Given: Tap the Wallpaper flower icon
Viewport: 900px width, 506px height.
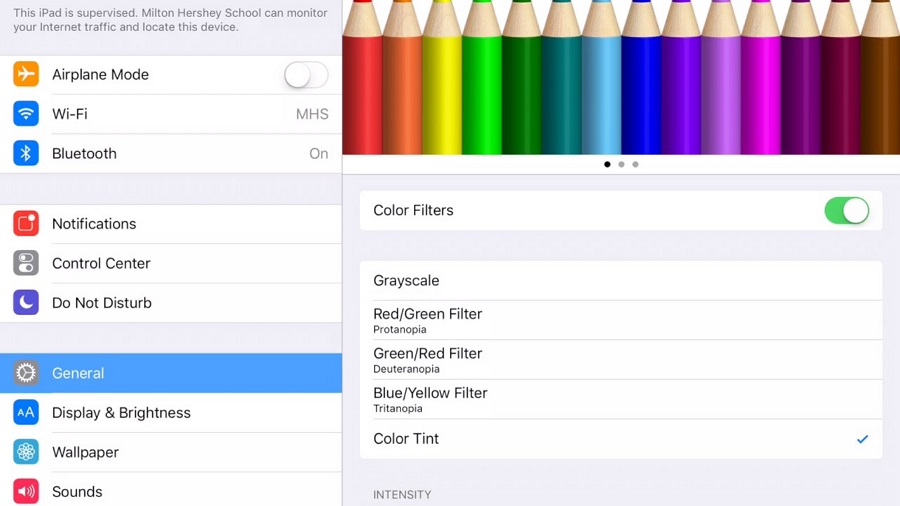Looking at the screenshot, I should pyautogui.click(x=26, y=452).
